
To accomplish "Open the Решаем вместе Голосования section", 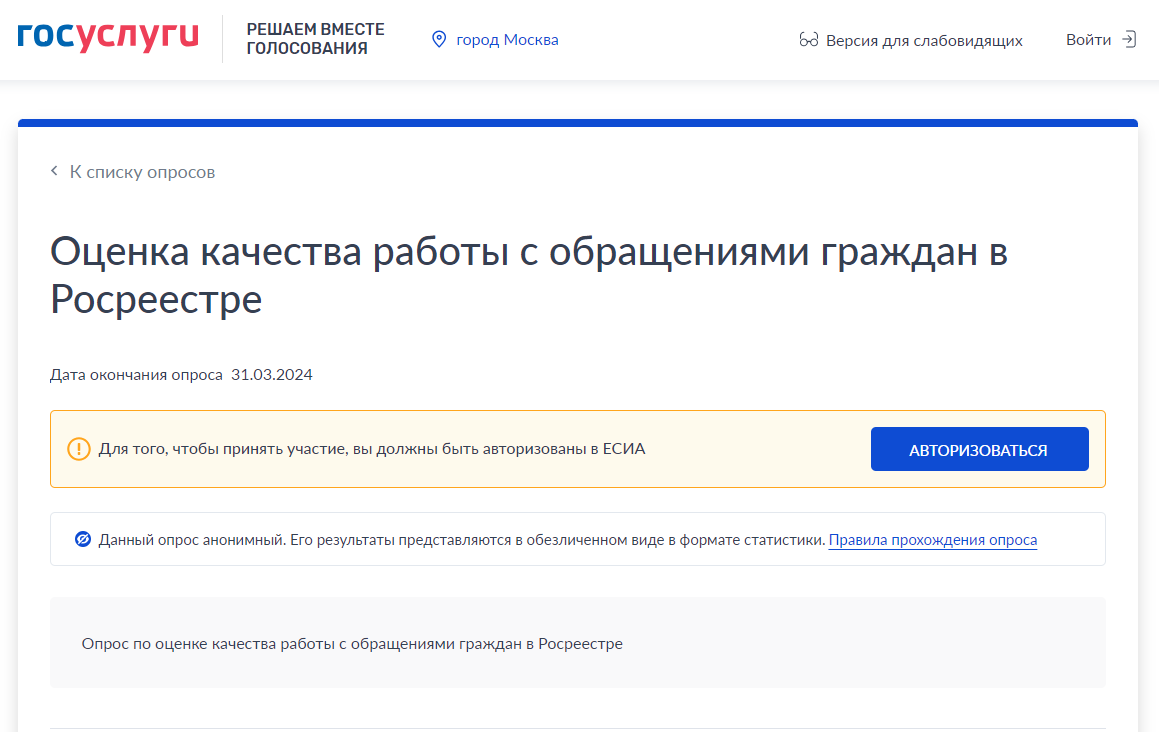I will coord(315,39).
